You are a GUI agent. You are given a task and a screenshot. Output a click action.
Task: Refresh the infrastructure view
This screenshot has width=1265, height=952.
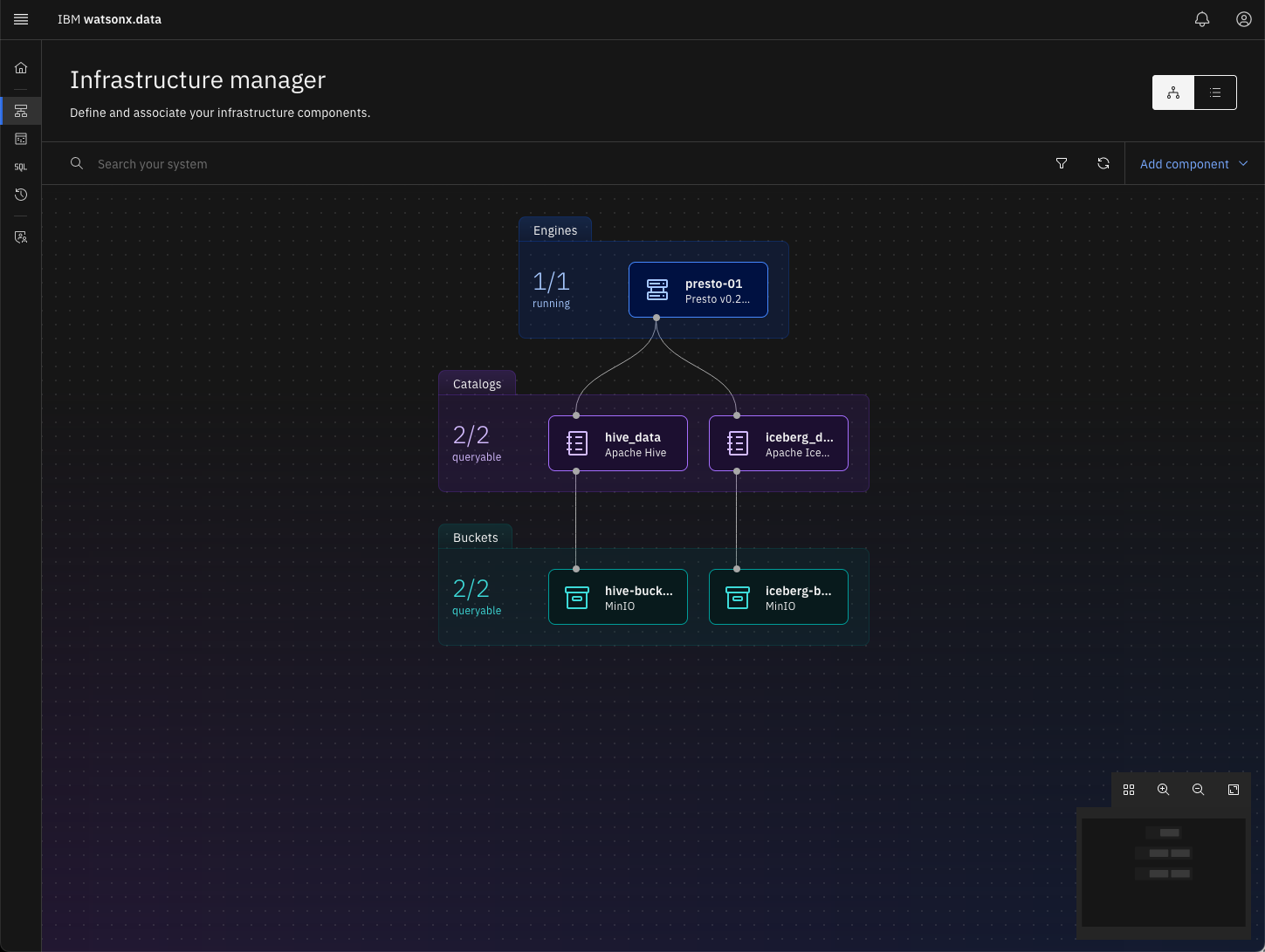point(1103,163)
